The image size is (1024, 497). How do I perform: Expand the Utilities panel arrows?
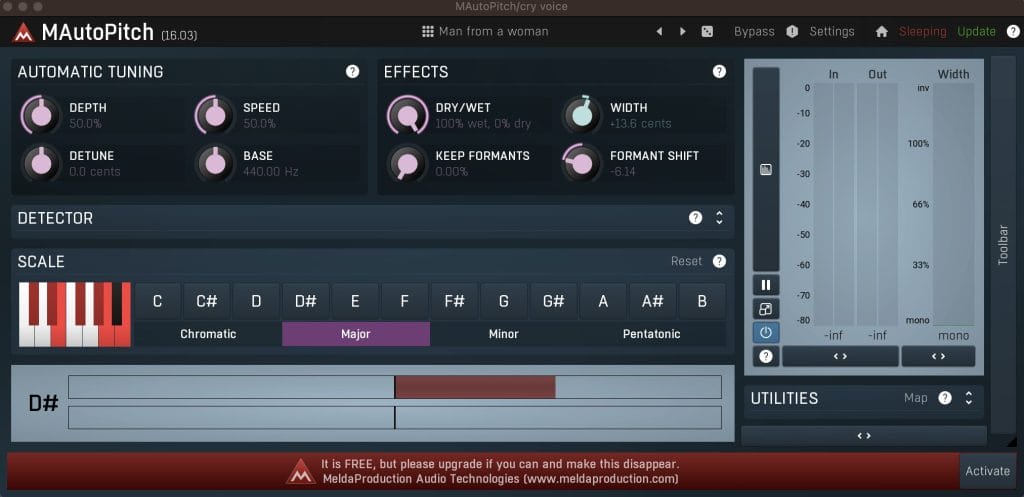coord(968,398)
